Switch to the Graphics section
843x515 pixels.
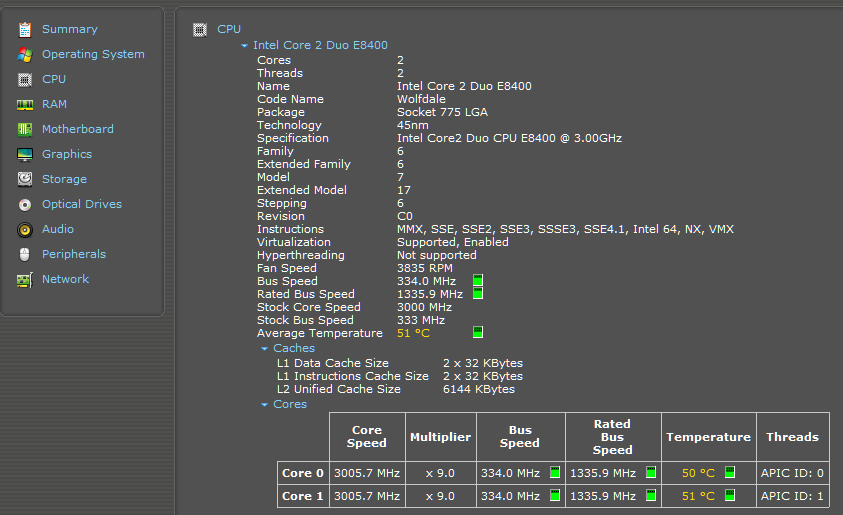click(x=67, y=154)
